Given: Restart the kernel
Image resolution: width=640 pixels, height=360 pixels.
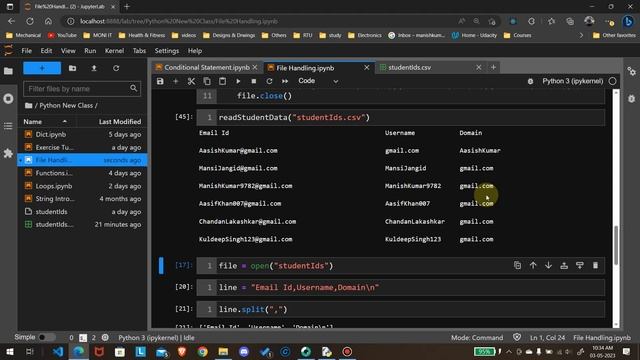Looking at the screenshot, I should (x=269, y=81).
